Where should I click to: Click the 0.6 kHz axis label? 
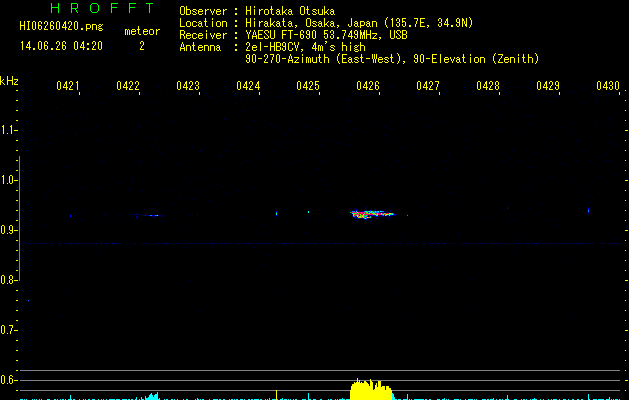(x=8, y=380)
